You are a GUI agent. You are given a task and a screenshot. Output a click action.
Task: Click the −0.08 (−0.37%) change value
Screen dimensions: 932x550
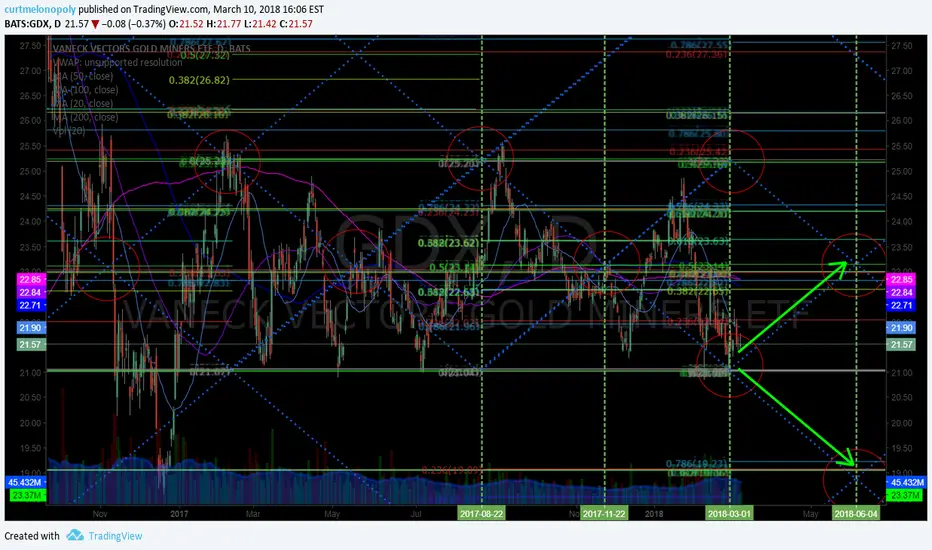point(134,24)
